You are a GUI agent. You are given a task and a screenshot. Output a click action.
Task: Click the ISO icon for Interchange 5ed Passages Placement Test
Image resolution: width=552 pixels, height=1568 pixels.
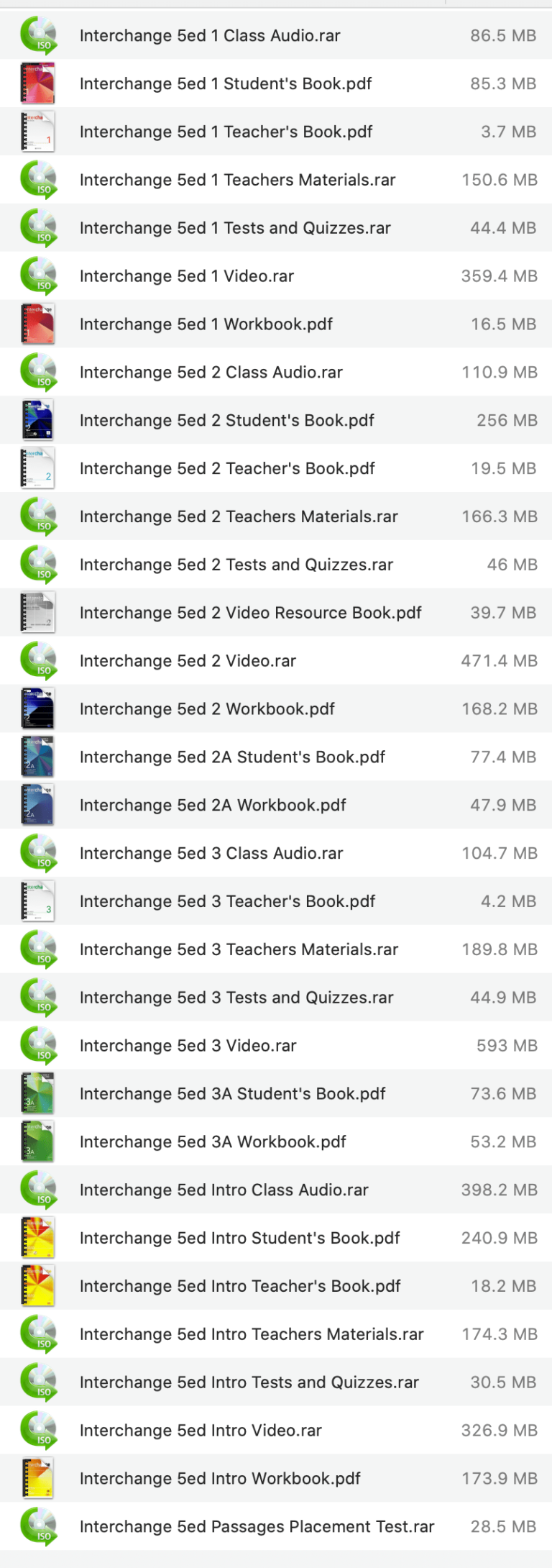point(37,1526)
